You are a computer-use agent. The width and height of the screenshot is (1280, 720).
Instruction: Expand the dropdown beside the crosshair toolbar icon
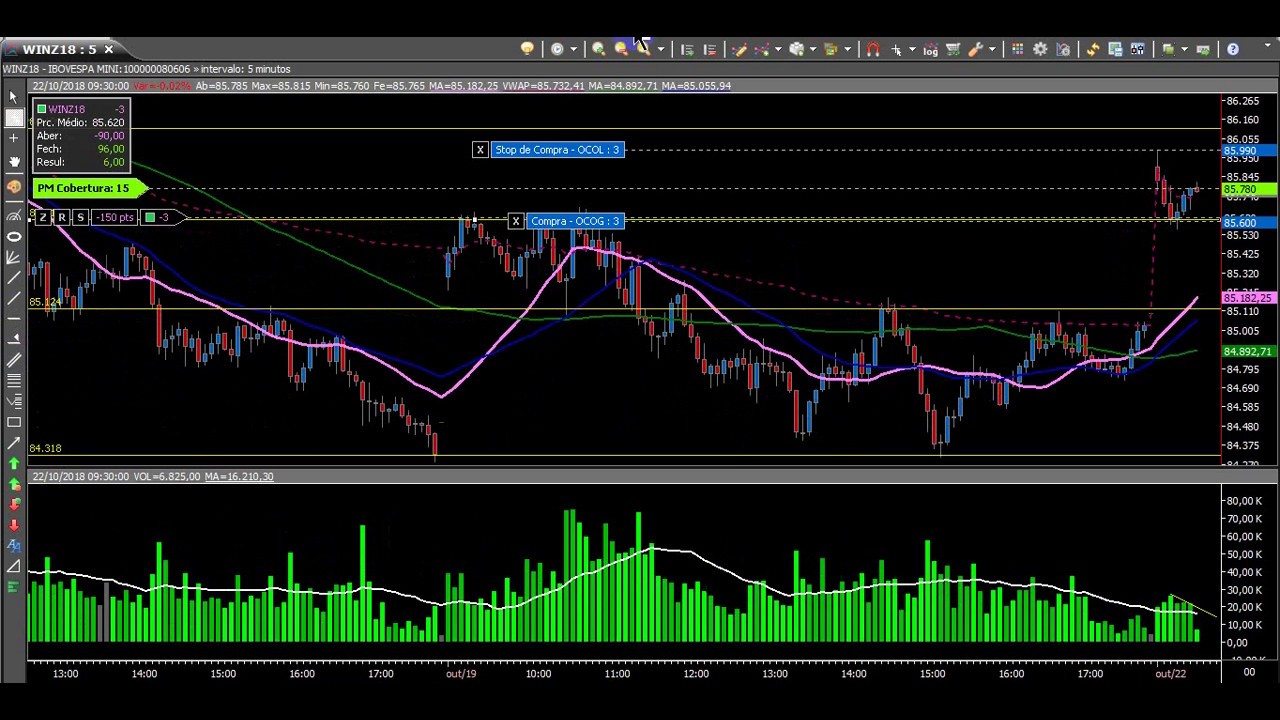click(911, 49)
